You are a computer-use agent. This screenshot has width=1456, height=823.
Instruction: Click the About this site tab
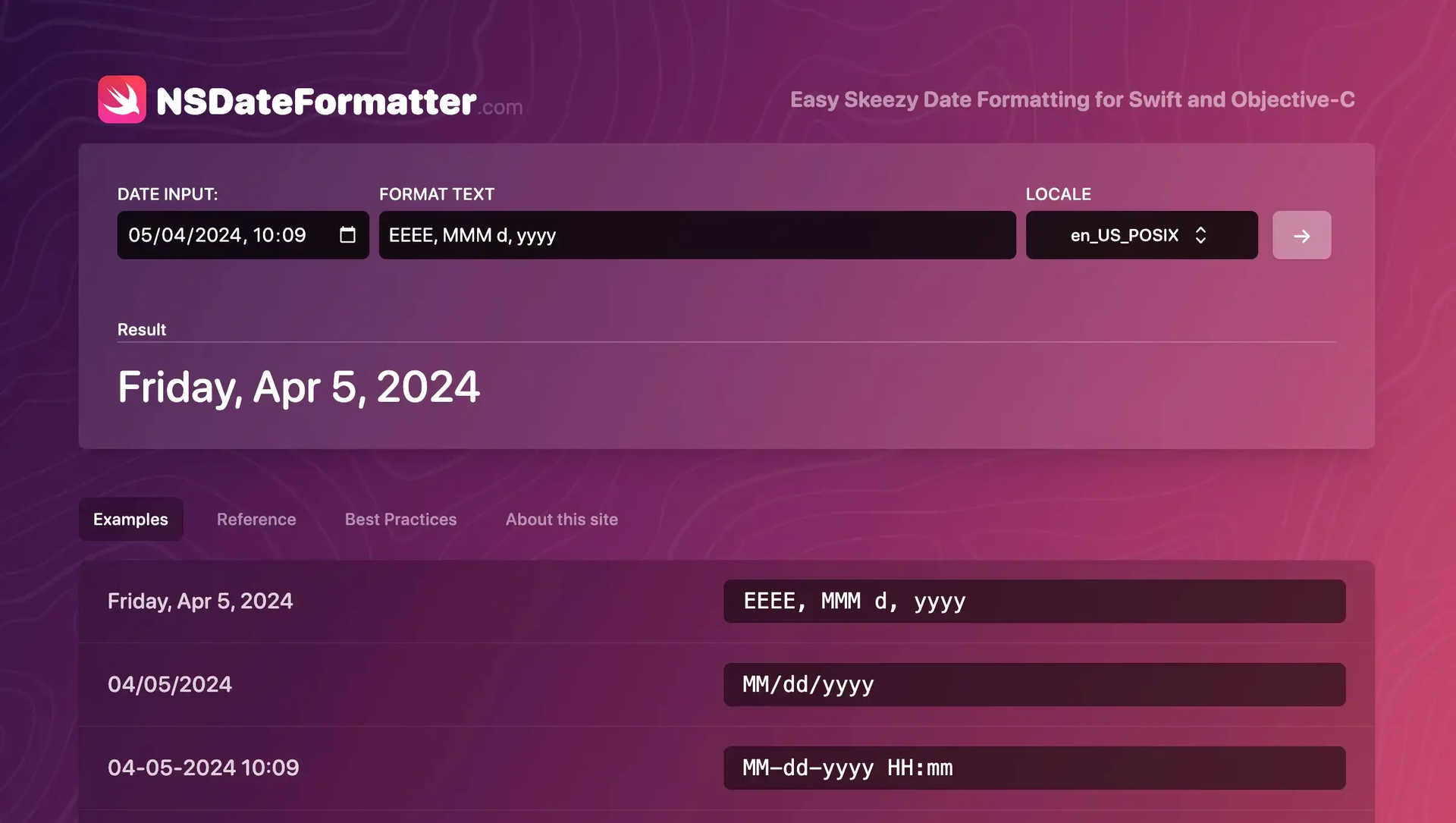tap(561, 518)
